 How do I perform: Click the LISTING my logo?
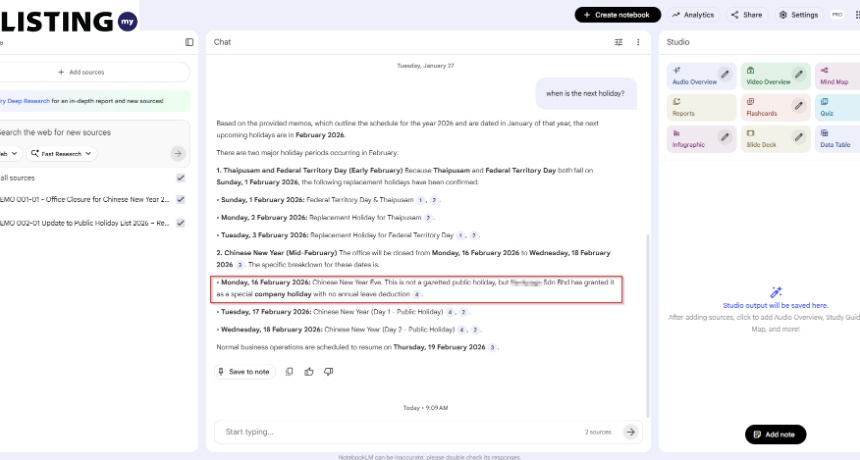69,21
